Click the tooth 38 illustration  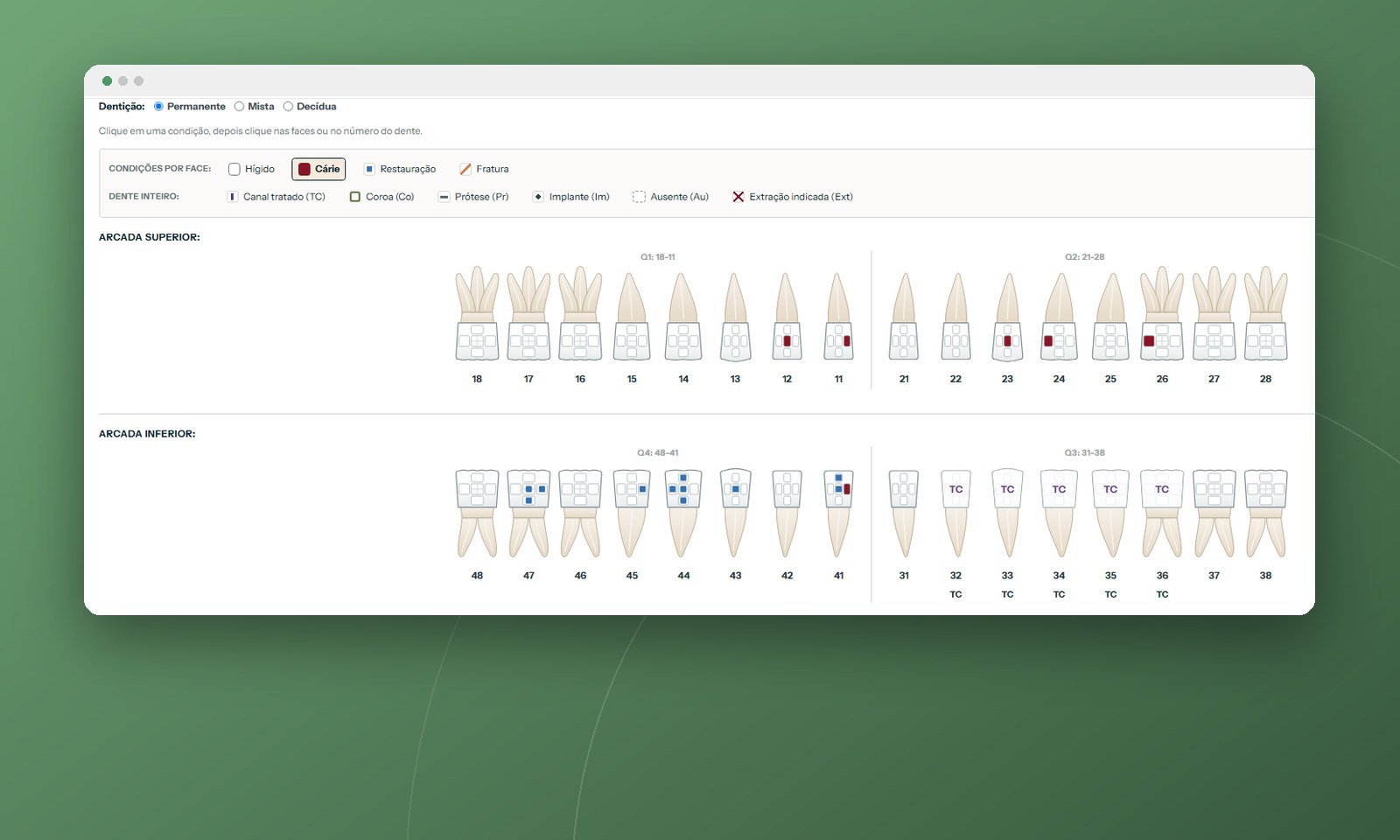click(1265, 514)
